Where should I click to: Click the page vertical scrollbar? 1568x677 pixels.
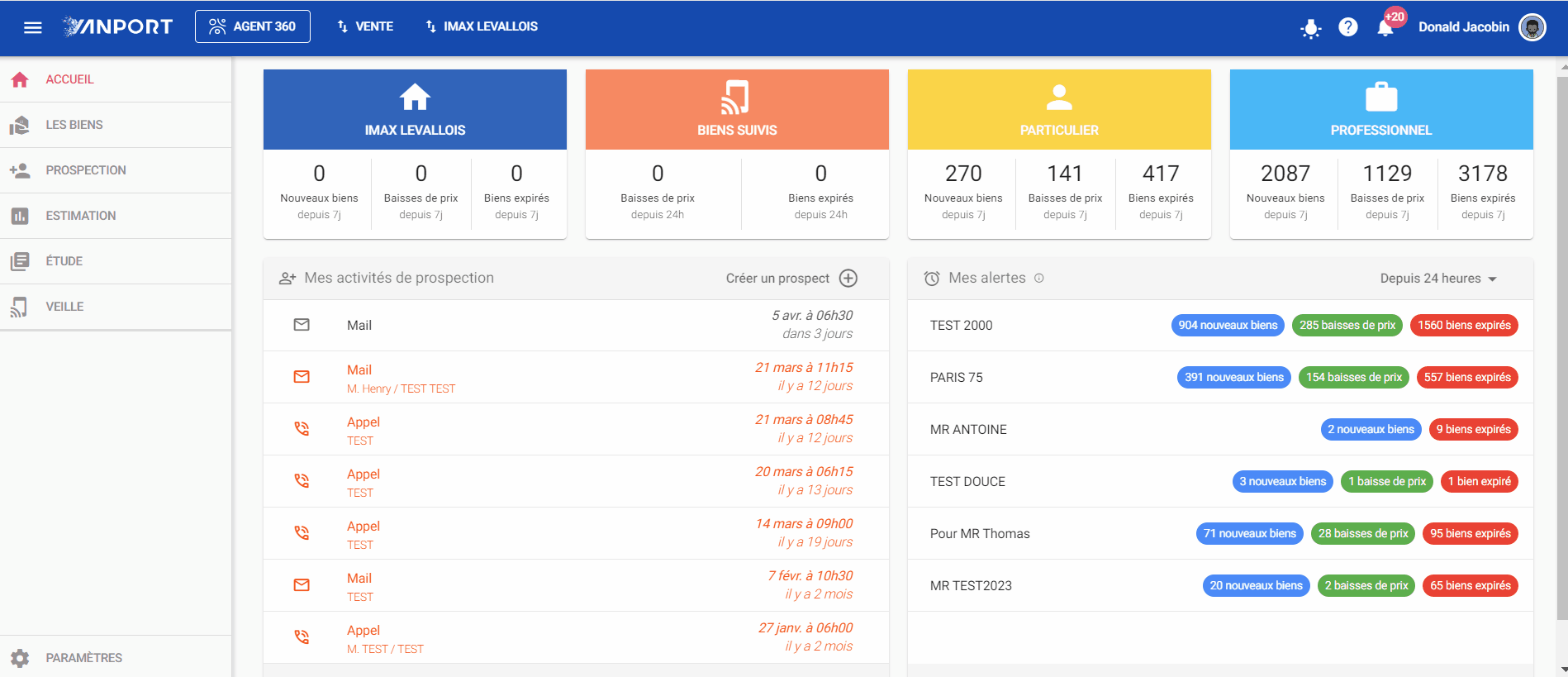pyautogui.click(x=1561, y=347)
